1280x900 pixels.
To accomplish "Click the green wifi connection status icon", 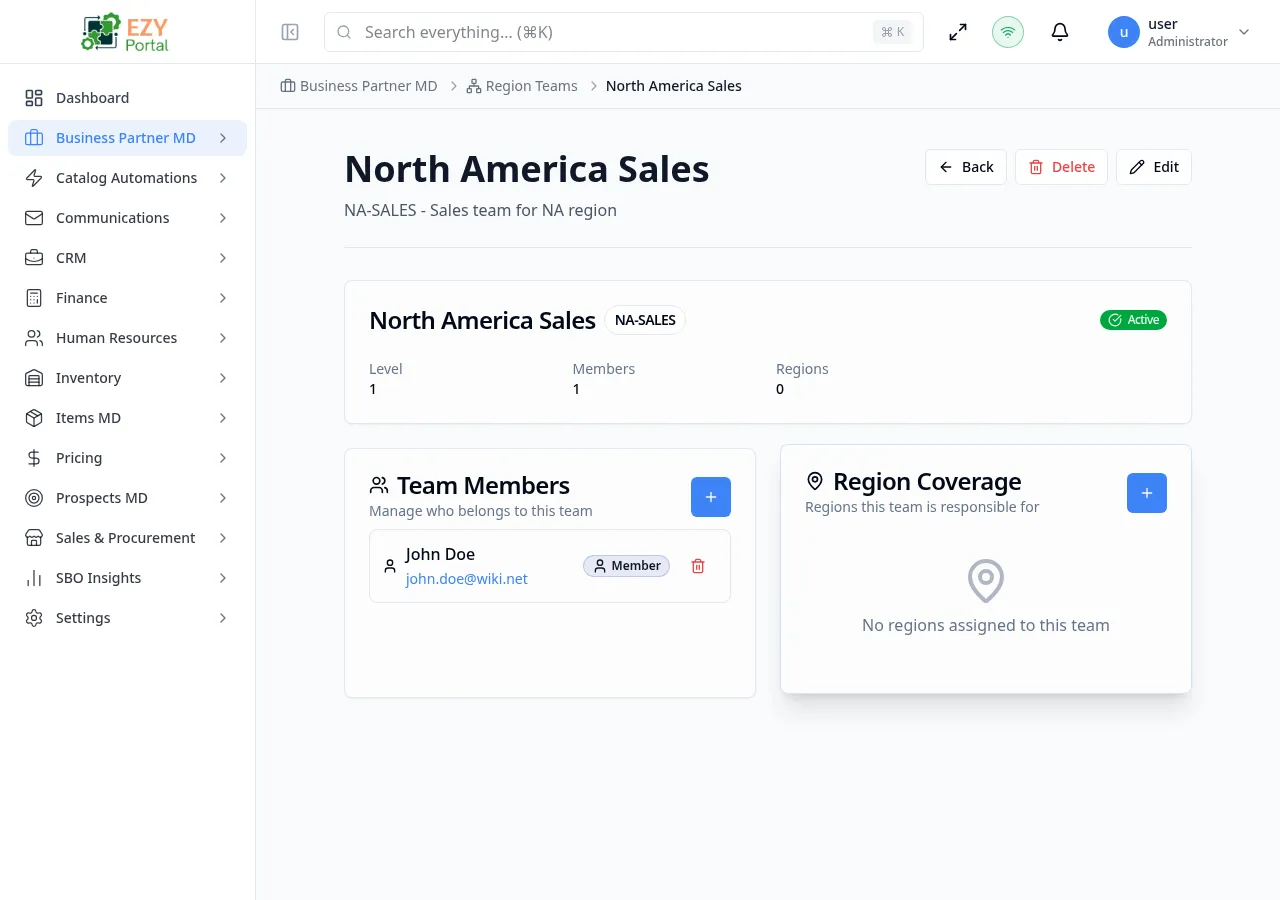I will click(x=1008, y=32).
